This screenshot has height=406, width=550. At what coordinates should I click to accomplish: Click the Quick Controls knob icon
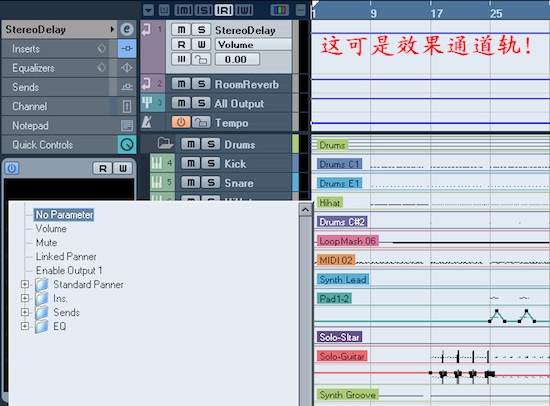127,145
